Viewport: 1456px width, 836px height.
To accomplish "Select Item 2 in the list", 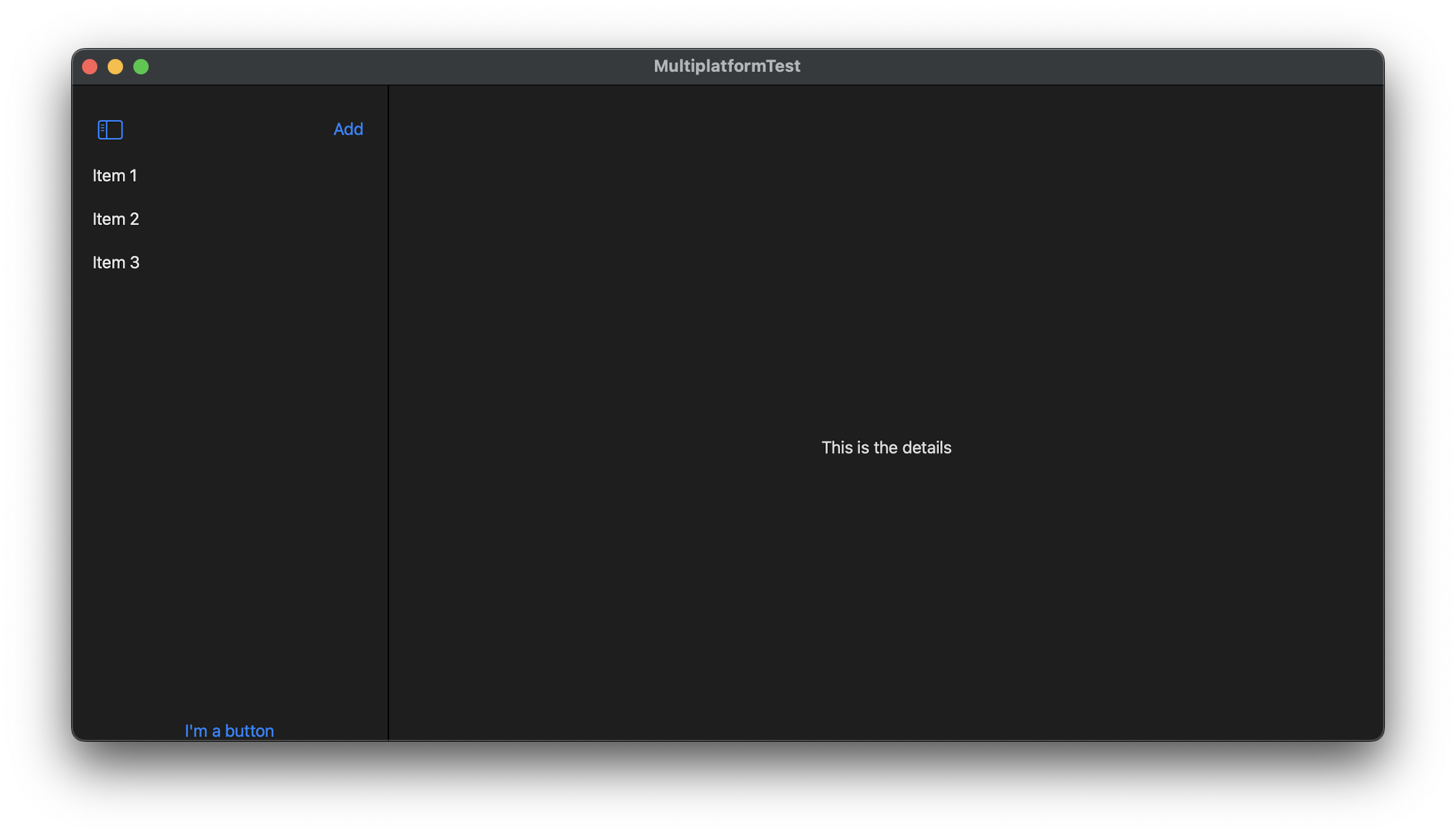I will tap(115, 218).
